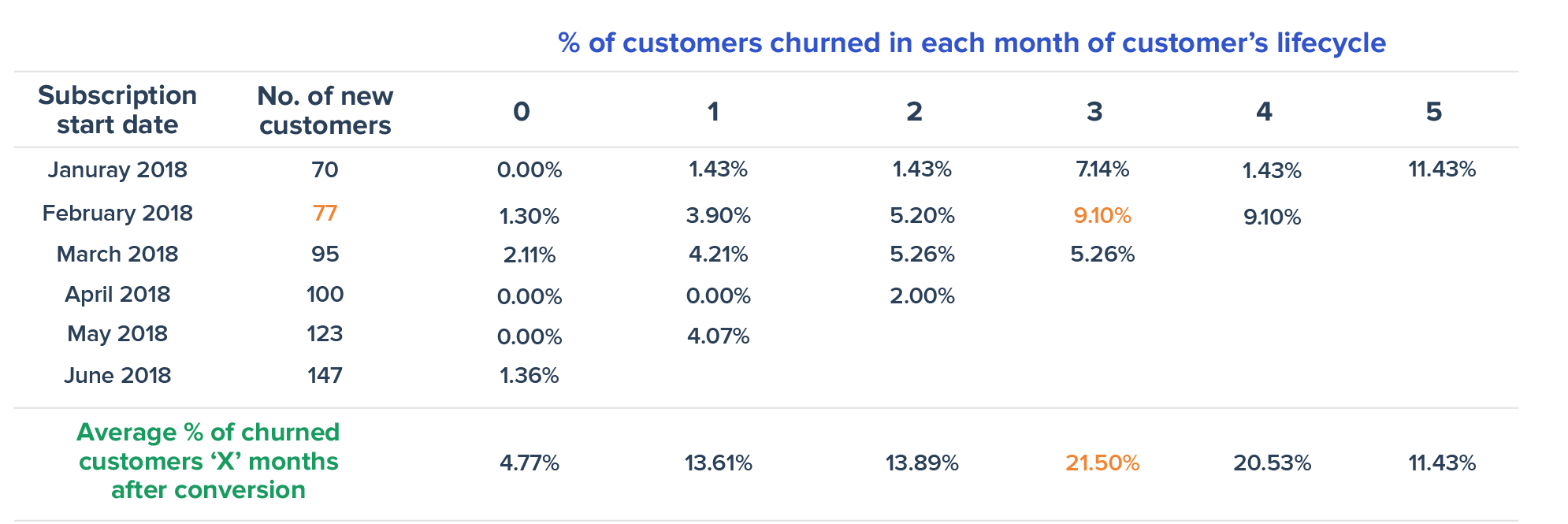This screenshot has width=1568, height=524.
Task: Select the lifecycle month 3 column header
Action: tap(1094, 112)
